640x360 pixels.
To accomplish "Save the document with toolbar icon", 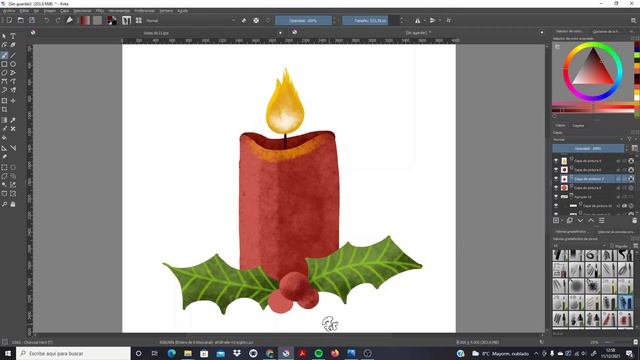I will [32, 20].
